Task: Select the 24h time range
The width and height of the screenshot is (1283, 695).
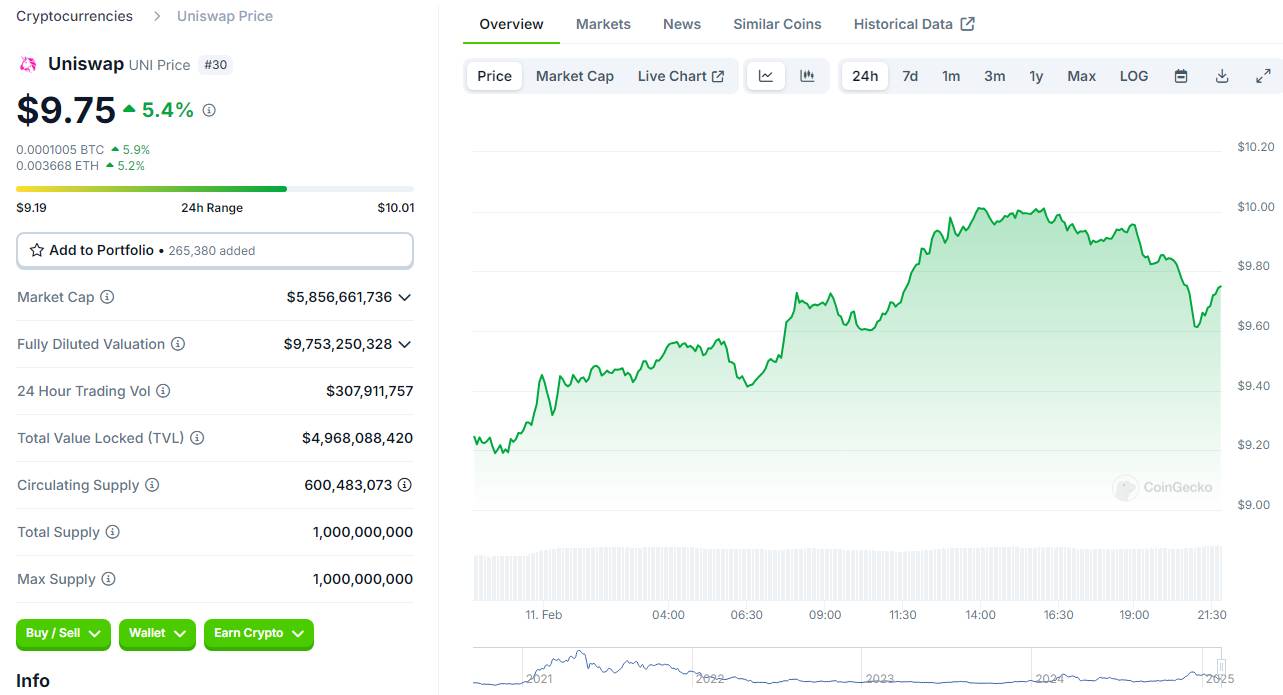Action: tap(865, 76)
